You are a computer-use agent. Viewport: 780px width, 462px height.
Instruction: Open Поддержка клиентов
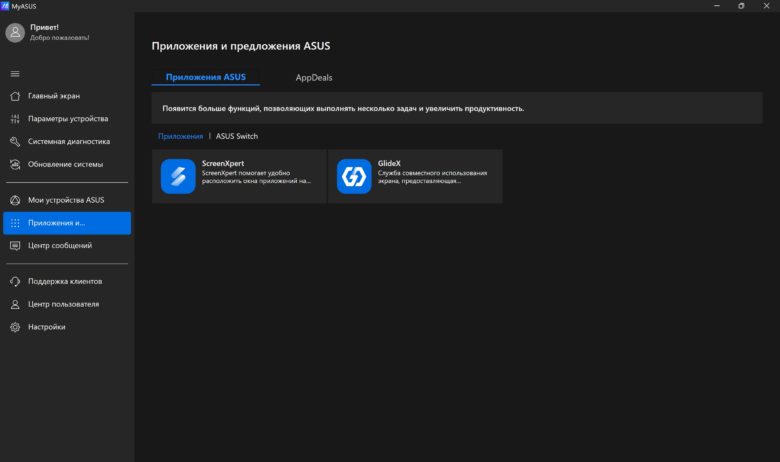point(67,281)
